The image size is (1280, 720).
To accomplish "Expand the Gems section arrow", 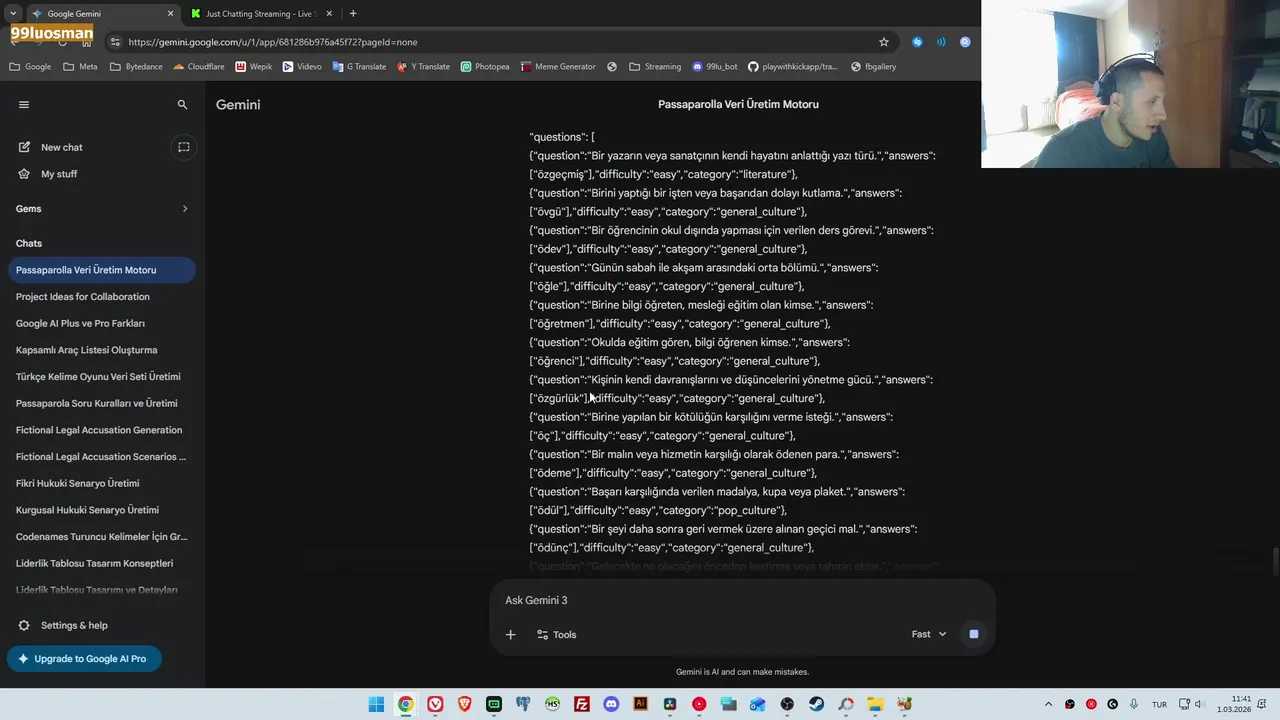I will (x=185, y=209).
